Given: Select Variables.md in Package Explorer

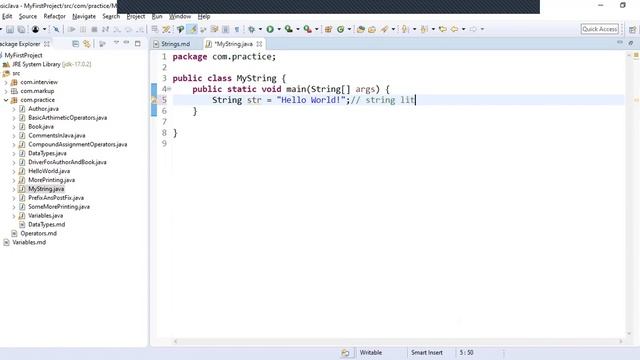Looking at the screenshot, I should click(29, 242).
